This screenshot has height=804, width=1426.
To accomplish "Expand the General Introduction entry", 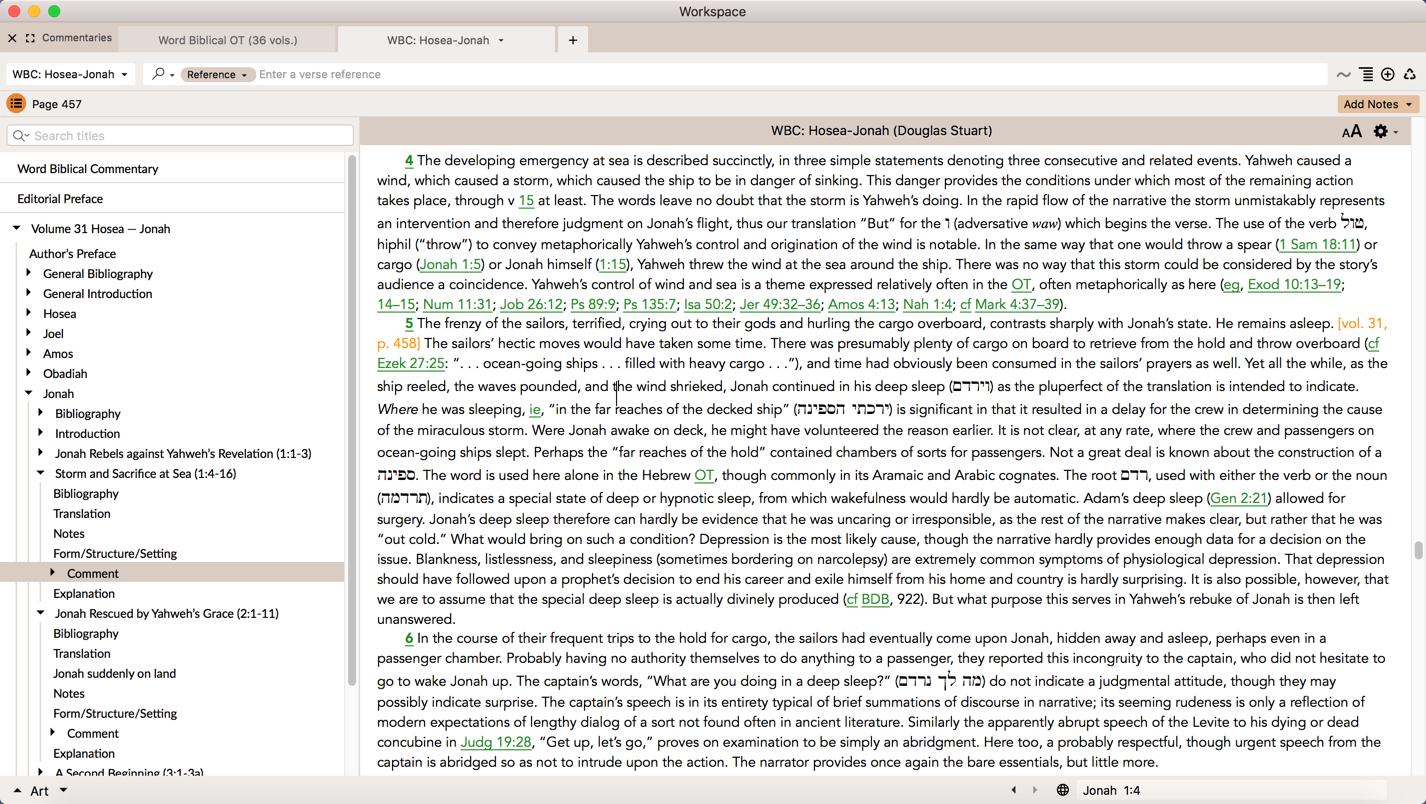I will tap(29, 293).
